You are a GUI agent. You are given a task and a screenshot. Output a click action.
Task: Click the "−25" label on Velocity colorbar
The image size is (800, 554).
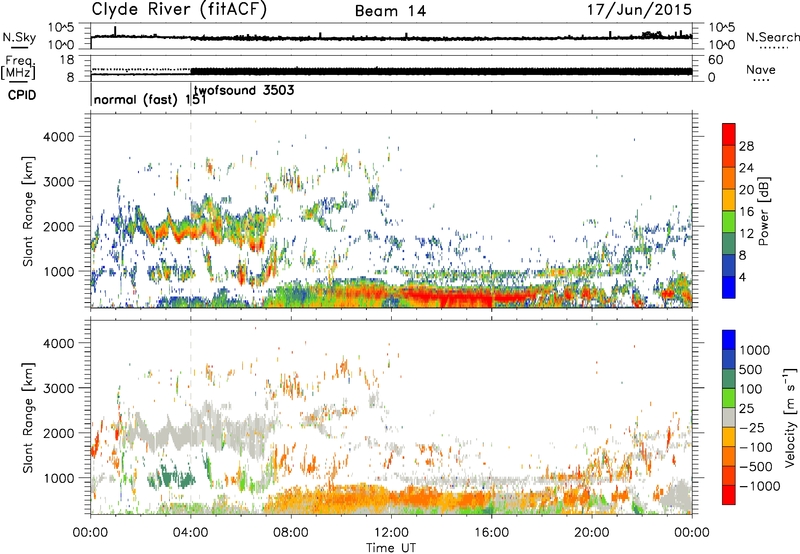[752, 428]
